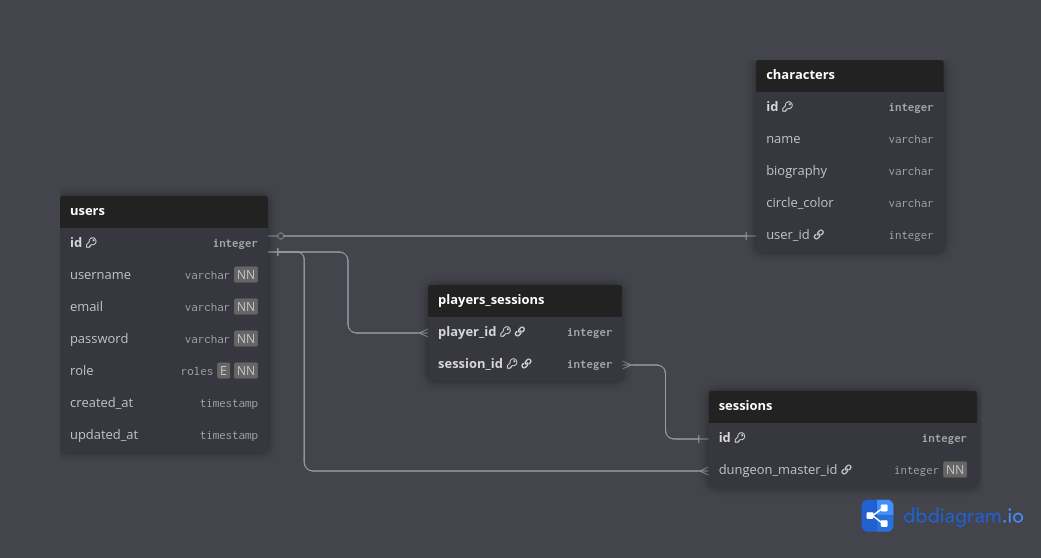Click the roles type on role row
The width and height of the screenshot is (1041, 558).
[197, 371]
